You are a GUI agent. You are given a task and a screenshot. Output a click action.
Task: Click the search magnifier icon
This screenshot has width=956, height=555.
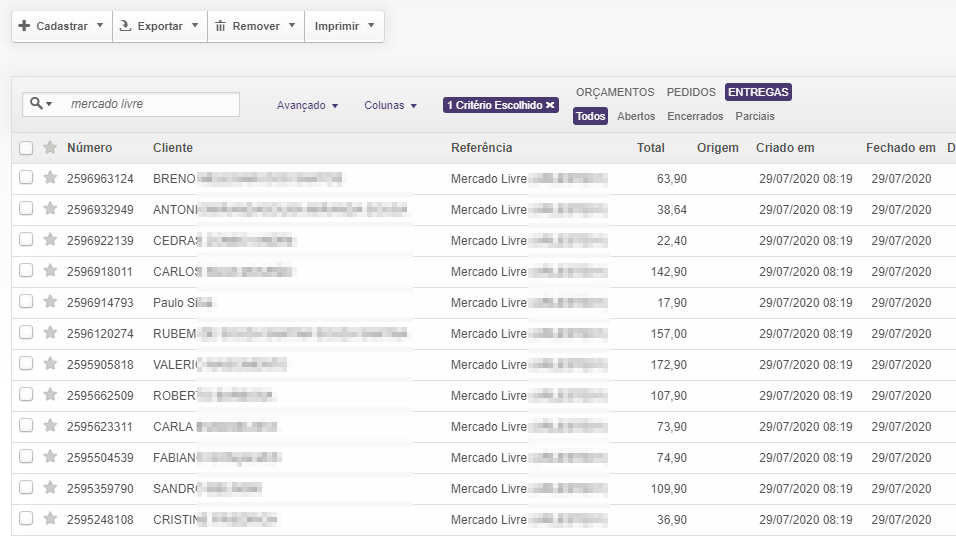(37, 104)
